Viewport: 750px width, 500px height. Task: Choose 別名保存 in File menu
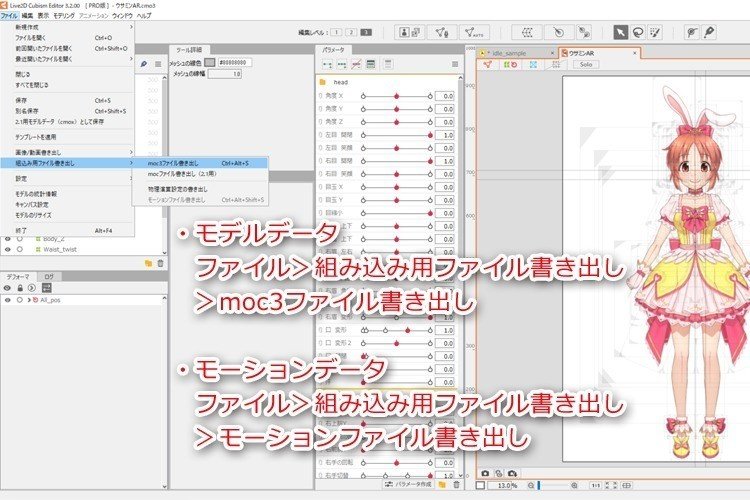click(x=67, y=111)
